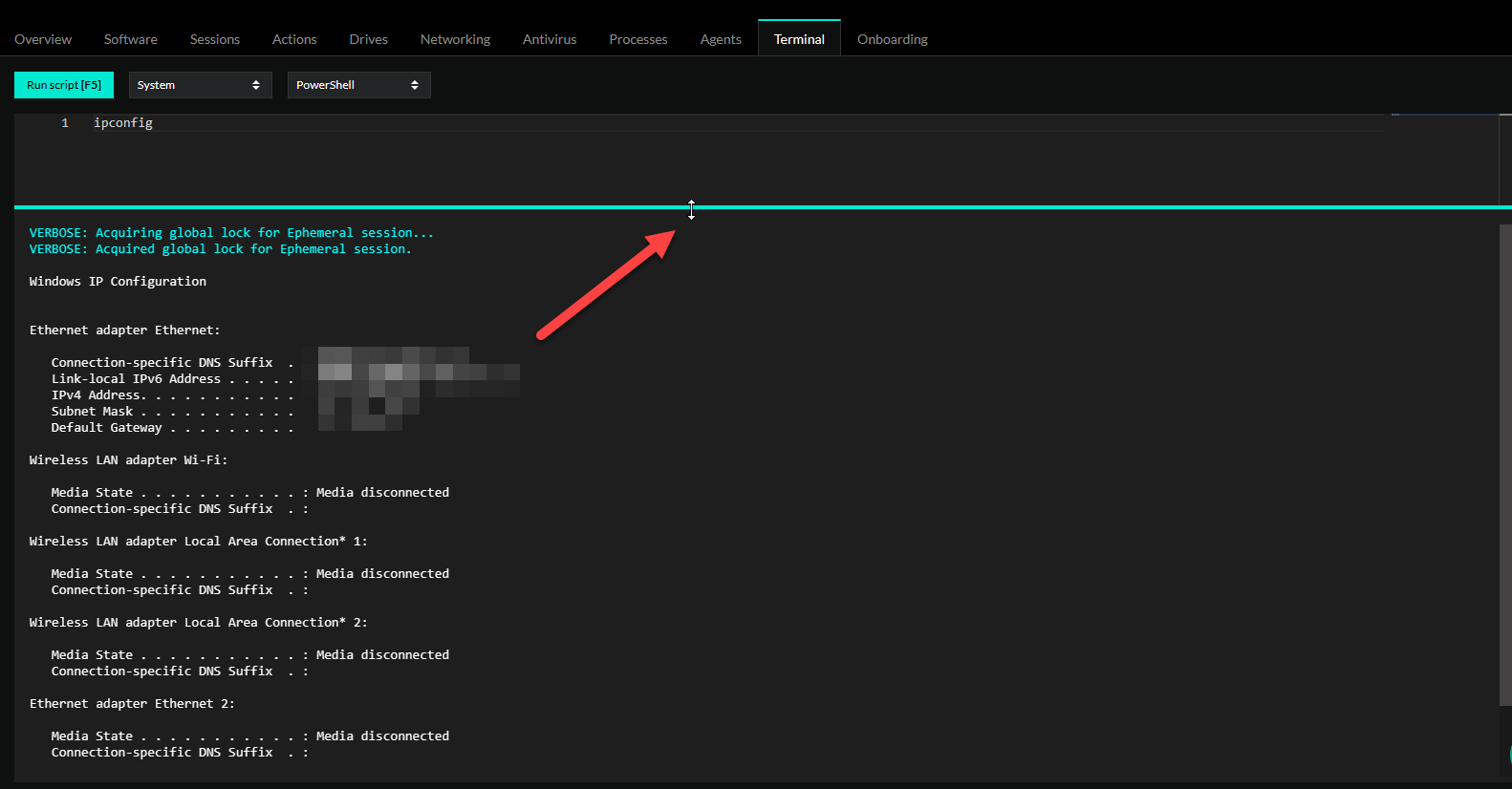
Task: Click line number 1 in the editor gutter
Action: click(65, 123)
